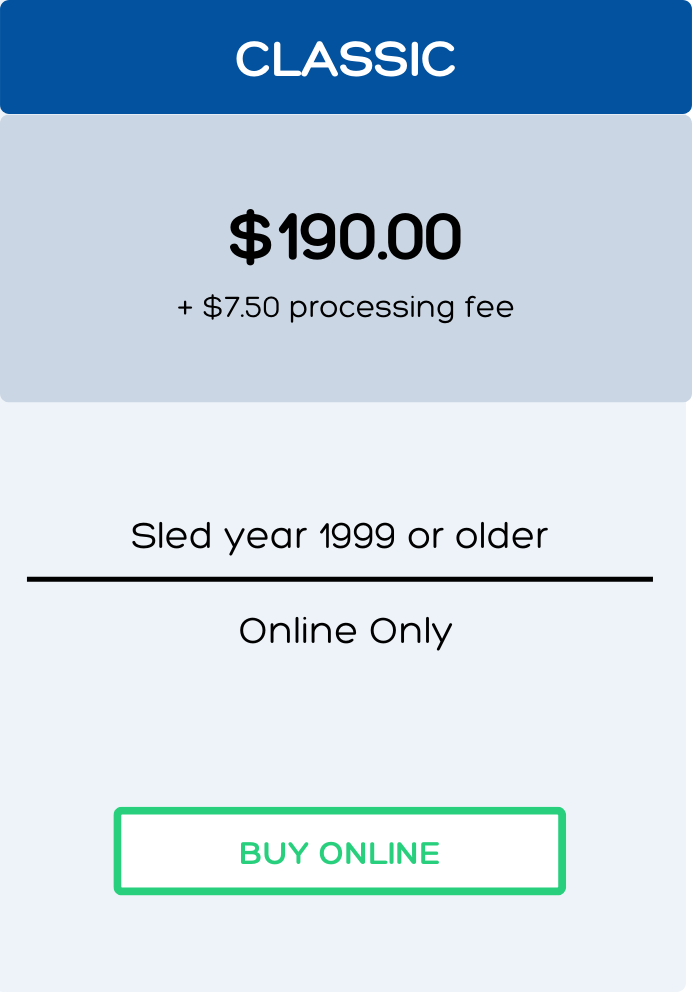Click the word older in sled description
Viewport: 696px width, 992px height.
502,536
